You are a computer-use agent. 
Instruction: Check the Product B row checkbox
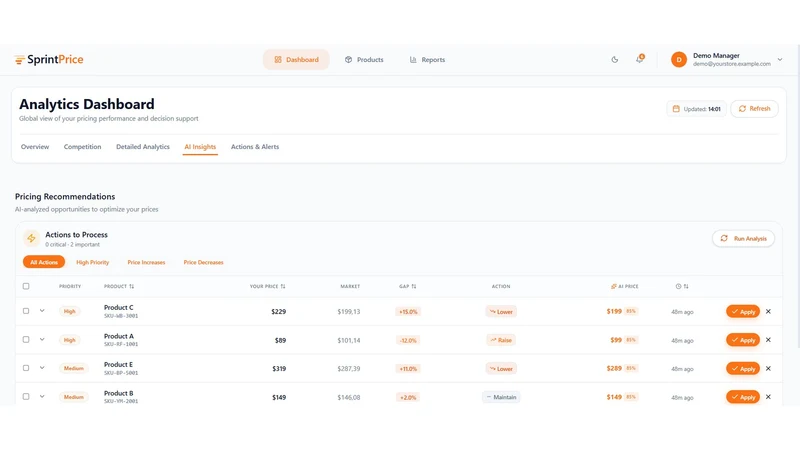(26, 396)
